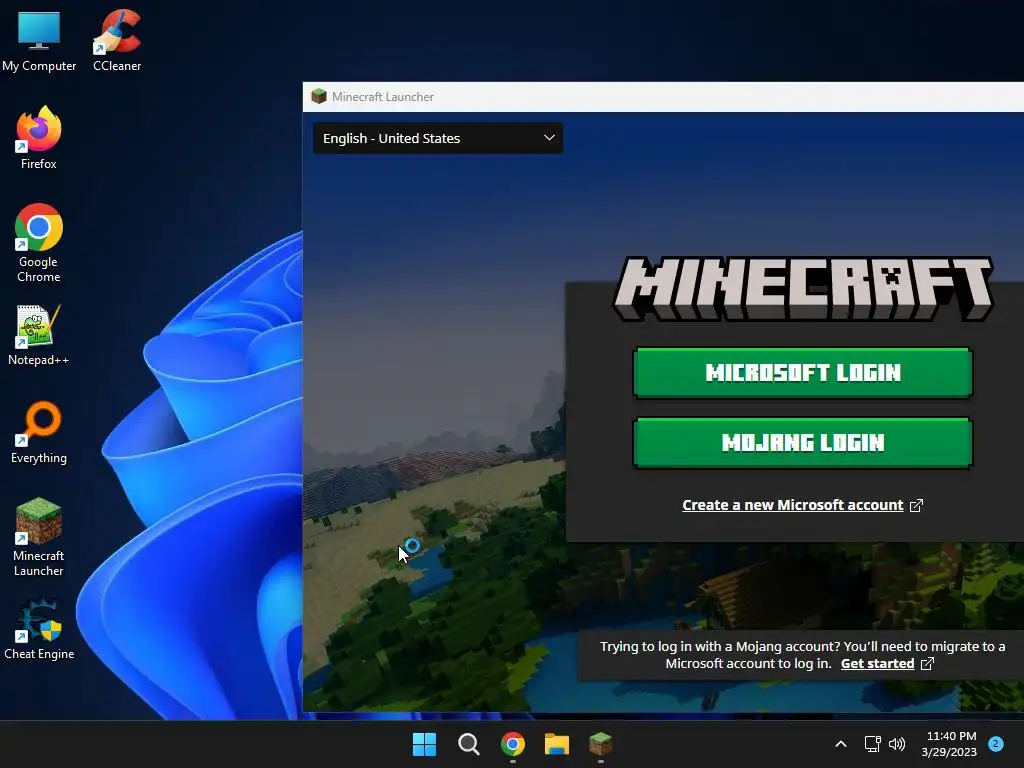Open the English - United States language dropdown
Screen dimensions: 1024x768
(438, 138)
